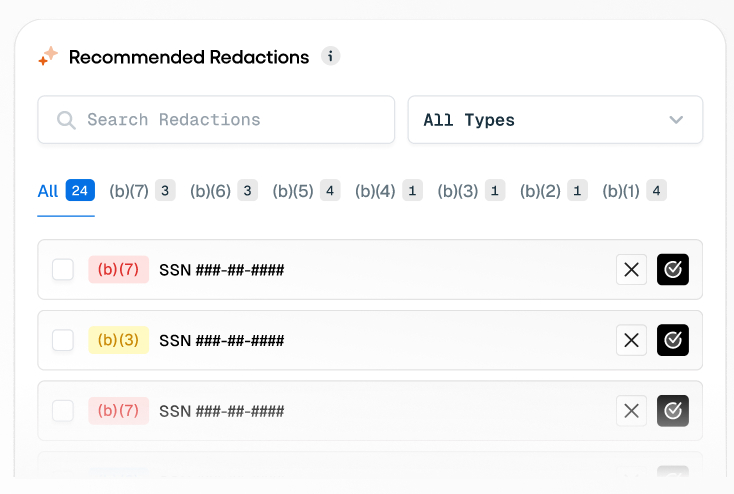
Task: Expand the type filter using the chevron arrow
Action: tap(676, 120)
